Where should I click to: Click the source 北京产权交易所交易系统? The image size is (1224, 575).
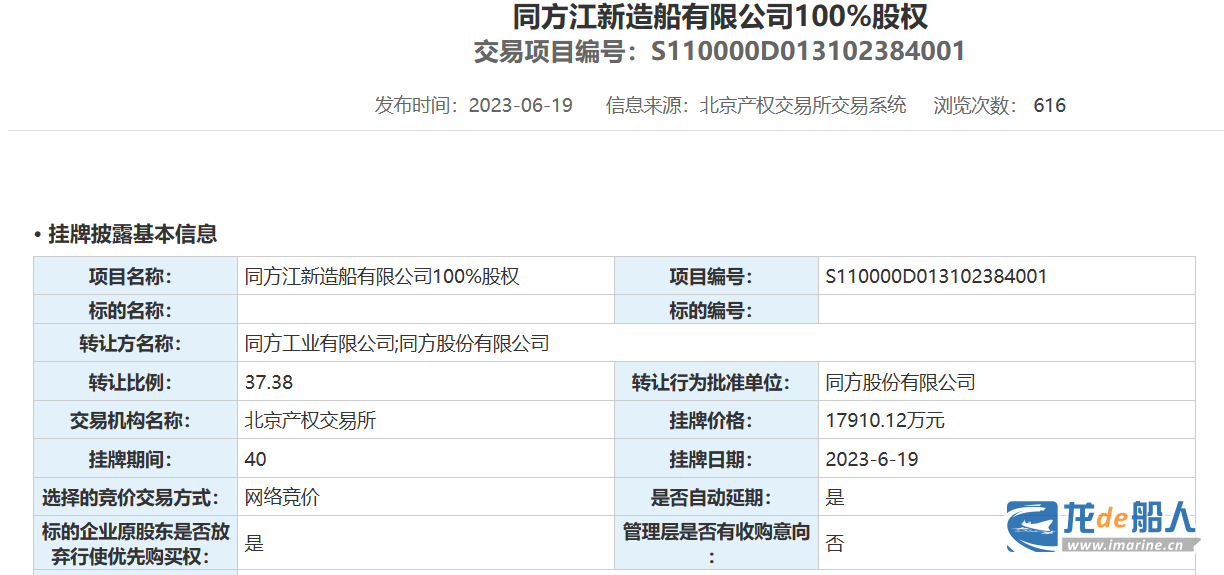[803, 105]
